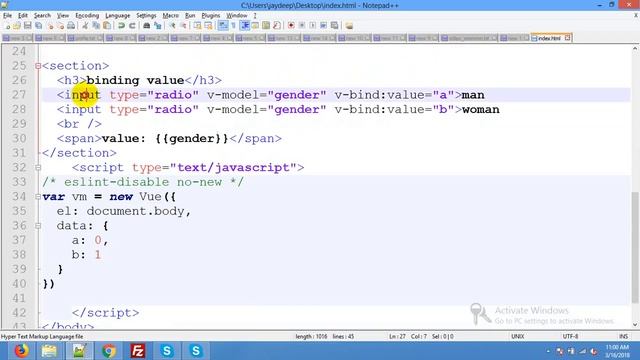
Task: Open the File menu
Action: point(7,16)
